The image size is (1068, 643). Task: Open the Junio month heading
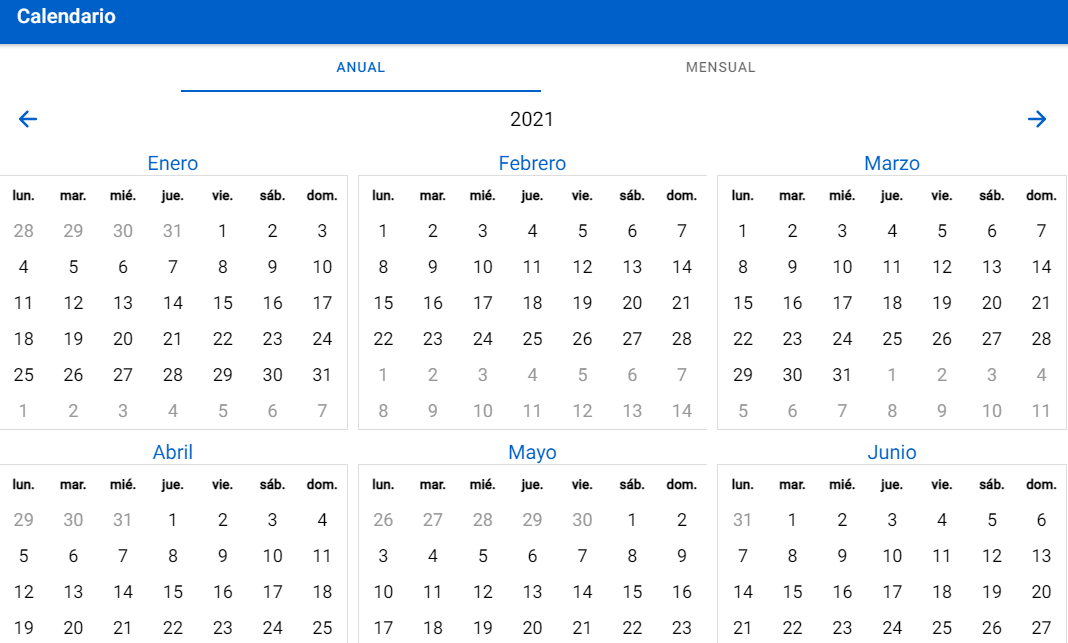892,452
